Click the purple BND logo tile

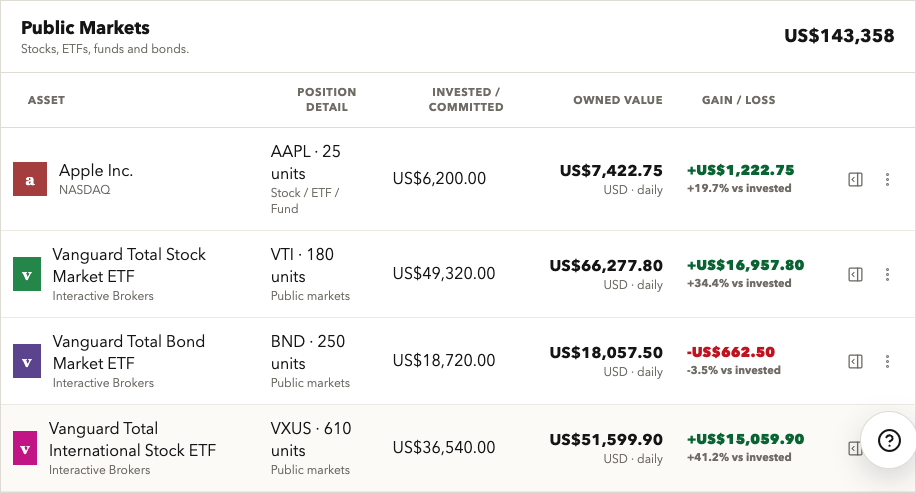pos(27,361)
